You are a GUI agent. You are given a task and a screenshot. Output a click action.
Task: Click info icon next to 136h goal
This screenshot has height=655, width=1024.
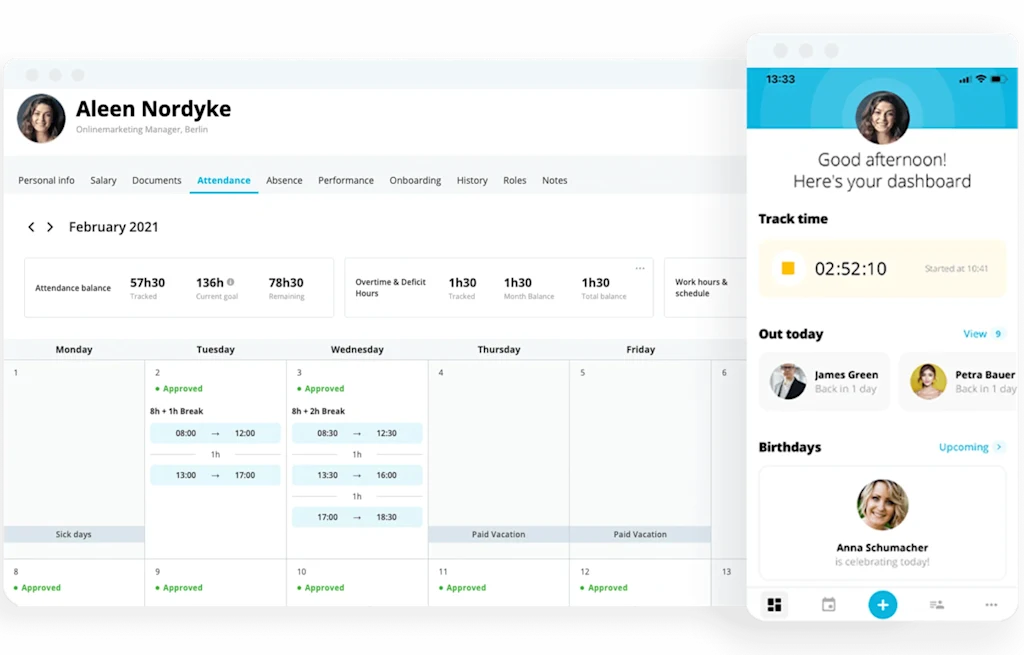231,282
